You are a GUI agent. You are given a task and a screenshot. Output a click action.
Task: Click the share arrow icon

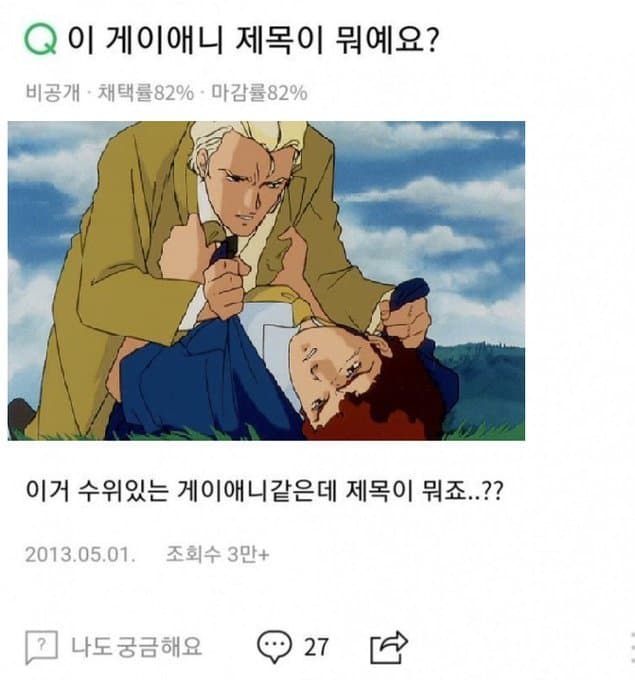click(x=389, y=647)
